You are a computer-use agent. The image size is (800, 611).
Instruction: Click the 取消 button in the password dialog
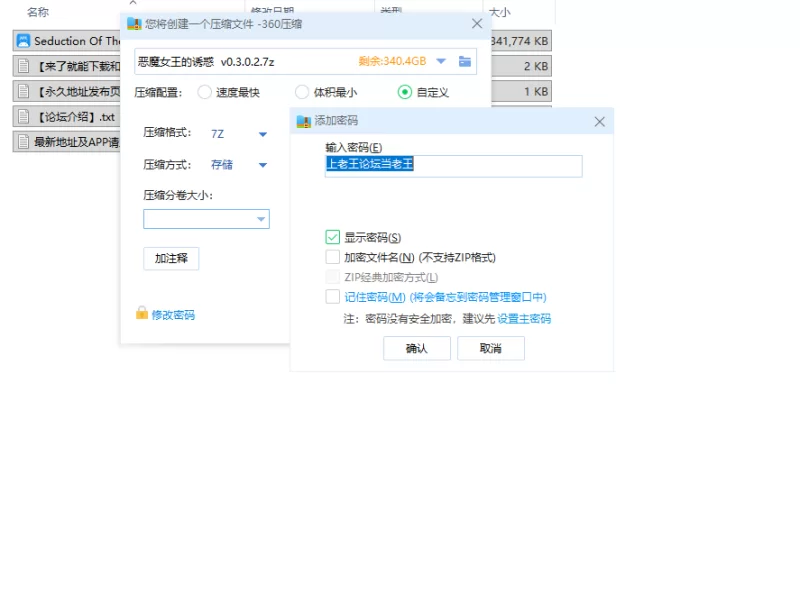click(491, 348)
